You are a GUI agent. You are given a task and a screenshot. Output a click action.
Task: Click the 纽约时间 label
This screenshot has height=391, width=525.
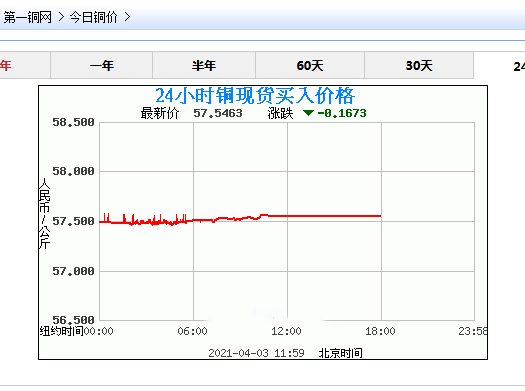click(62, 331)
